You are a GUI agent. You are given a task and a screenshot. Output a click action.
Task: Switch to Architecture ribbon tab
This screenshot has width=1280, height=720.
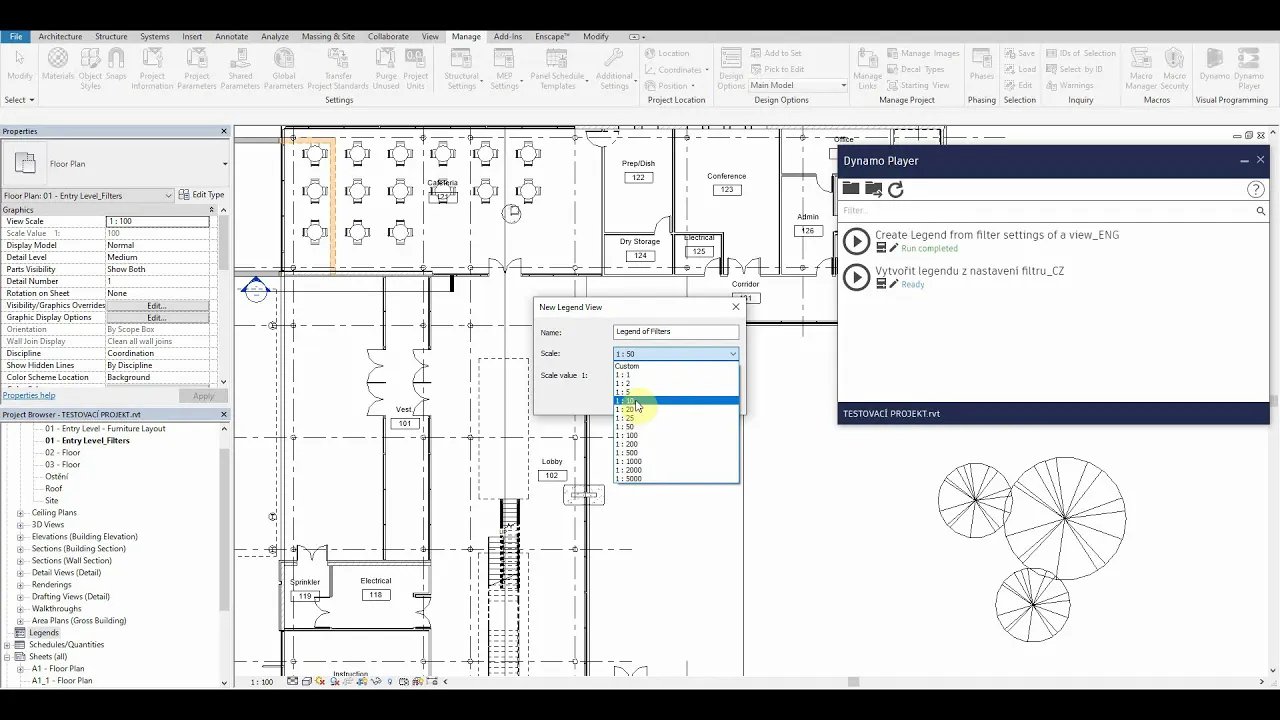coord(60,36)
